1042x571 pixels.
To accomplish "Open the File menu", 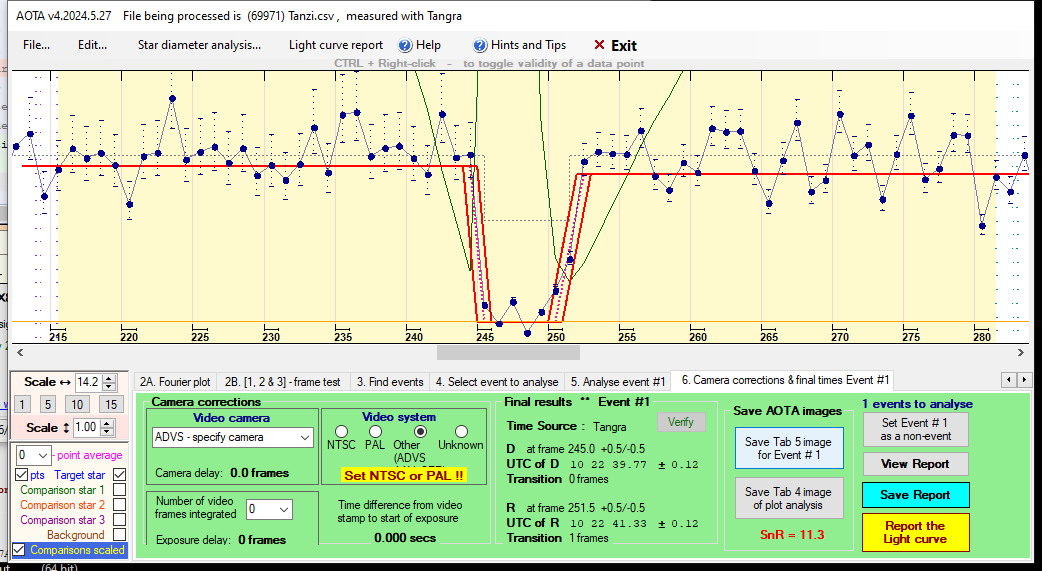I will (x=36, y=45).
